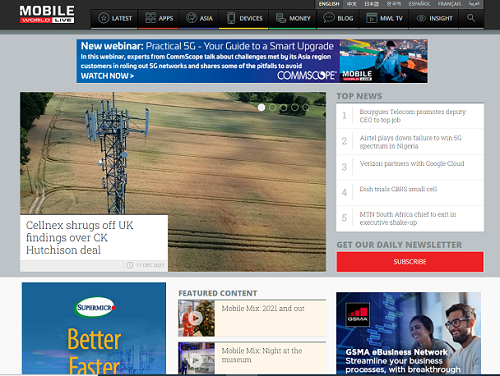
Task: Play the Mobile Mix 2021 and out video
Action: 195,319
